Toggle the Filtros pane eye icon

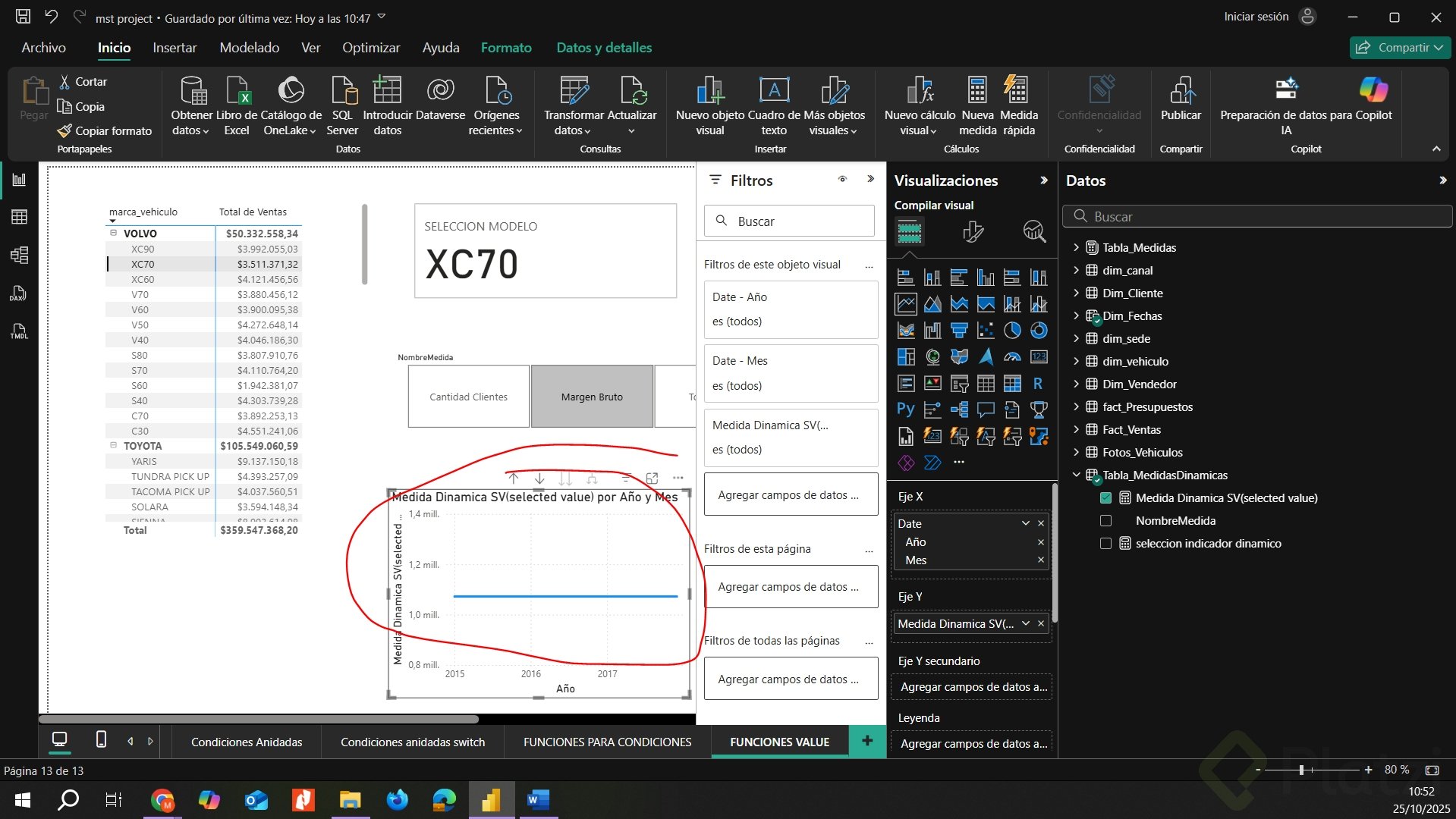(842, 180)
